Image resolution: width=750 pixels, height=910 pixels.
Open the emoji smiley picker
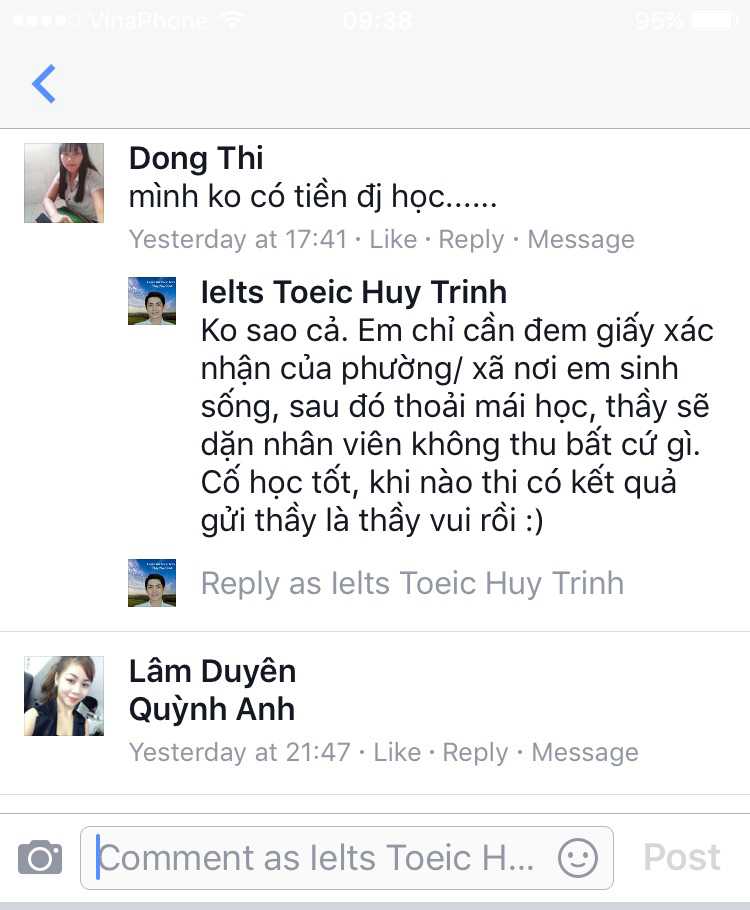click(x=578, y=858)
